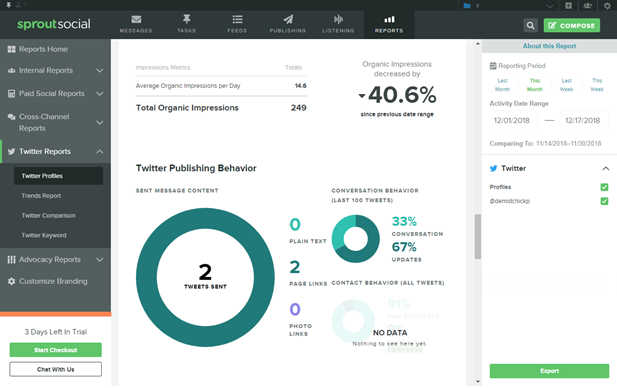Click Start Checkout button
Viewport: 617px width, 388px height.
point(55,350)
